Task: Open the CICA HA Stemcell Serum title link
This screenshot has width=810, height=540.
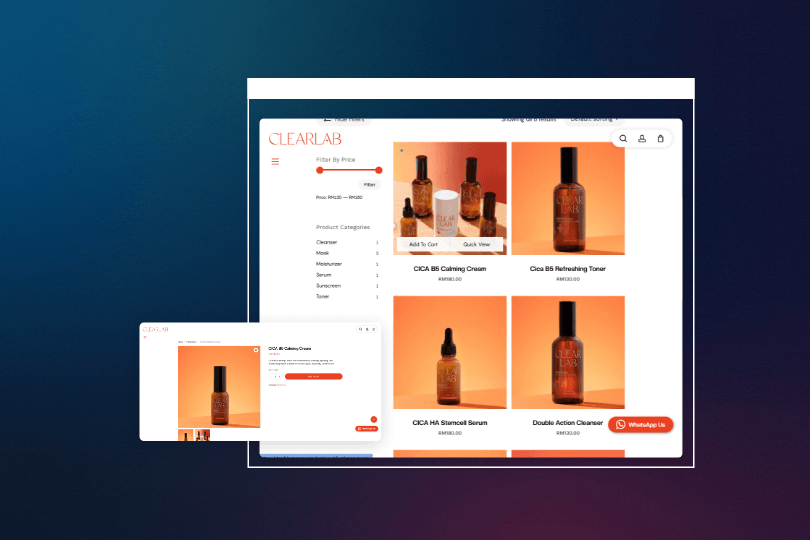Action: click(x=450, y=423)
